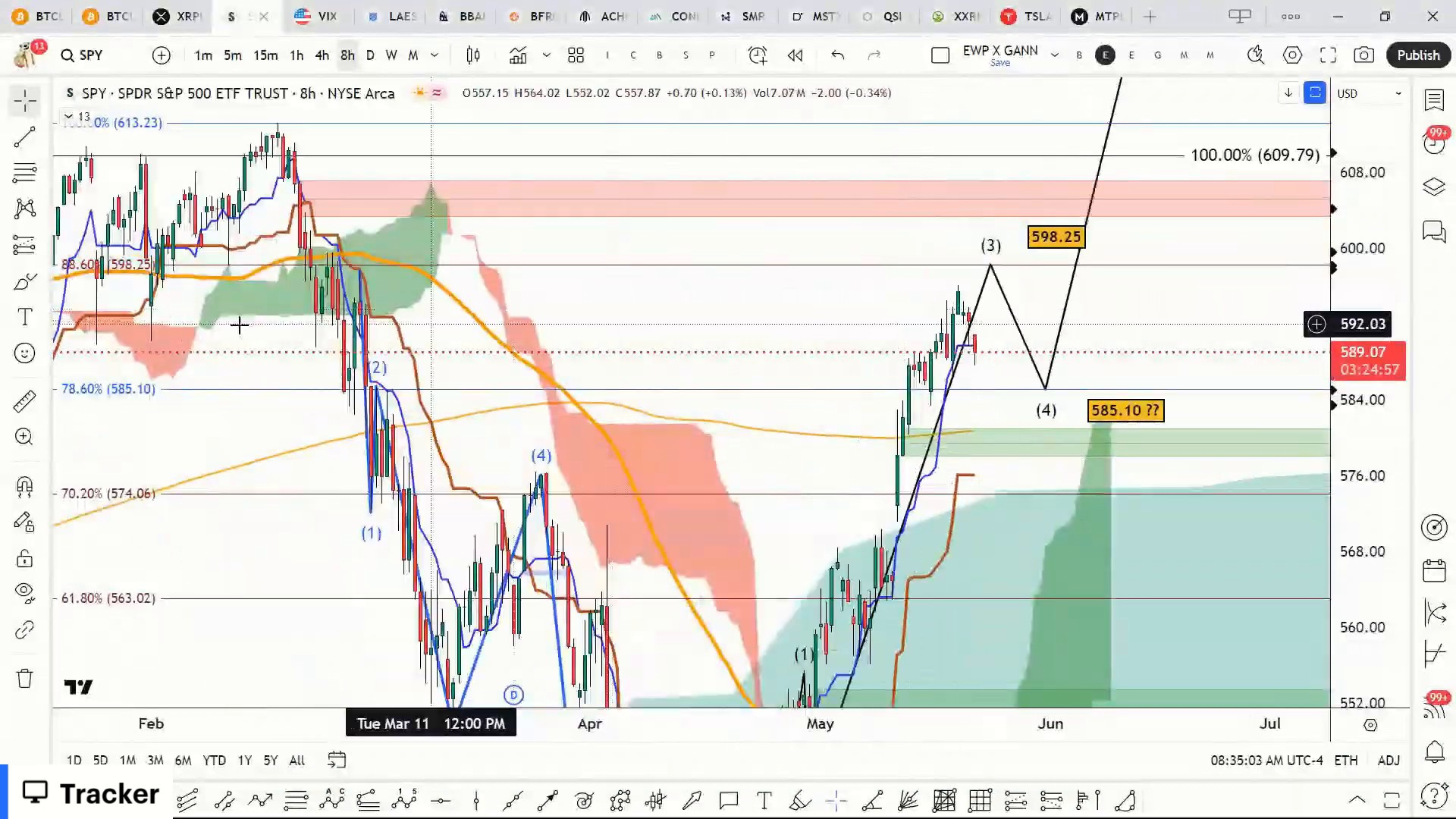Open the alerts bell in the right sidebar
The image size is (1456, 819).
pos(1434,752)
